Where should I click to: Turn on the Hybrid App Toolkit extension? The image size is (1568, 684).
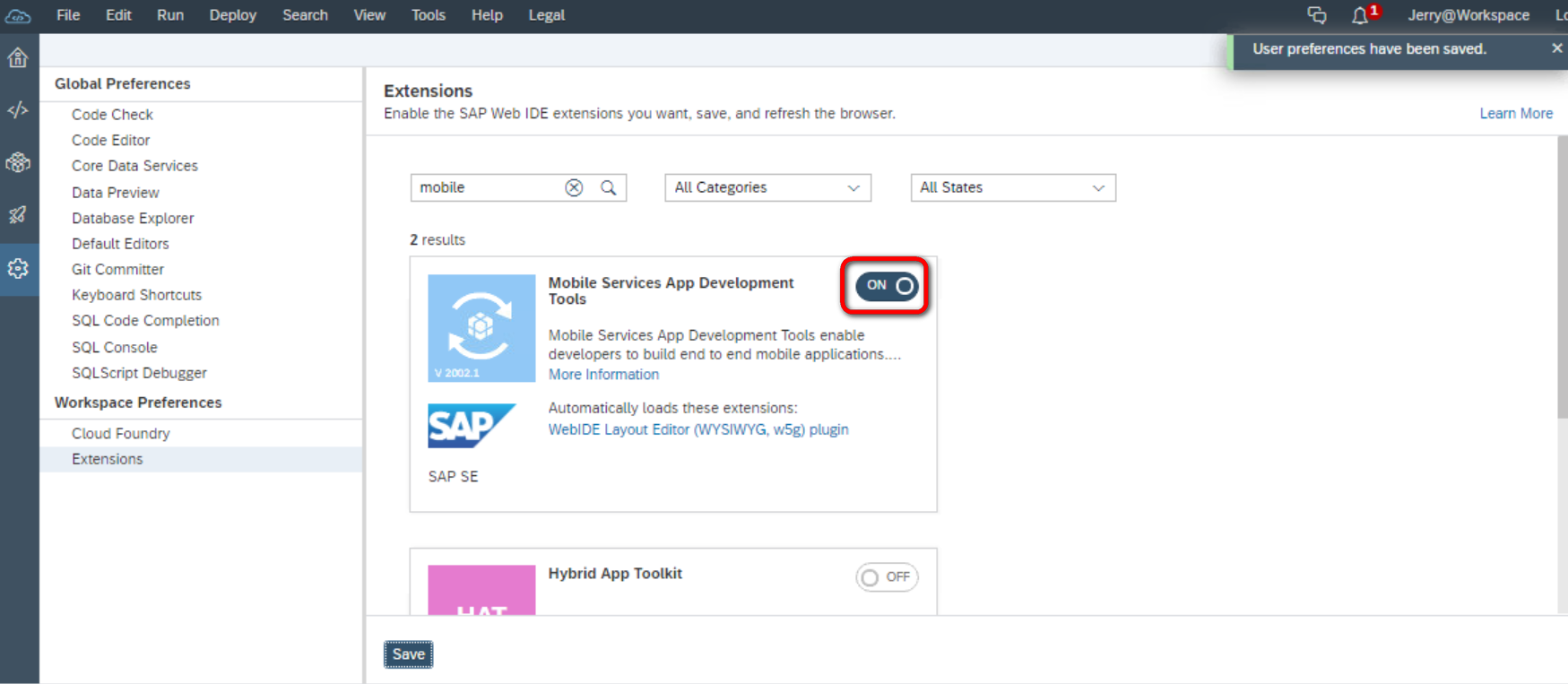click(887, 577)
